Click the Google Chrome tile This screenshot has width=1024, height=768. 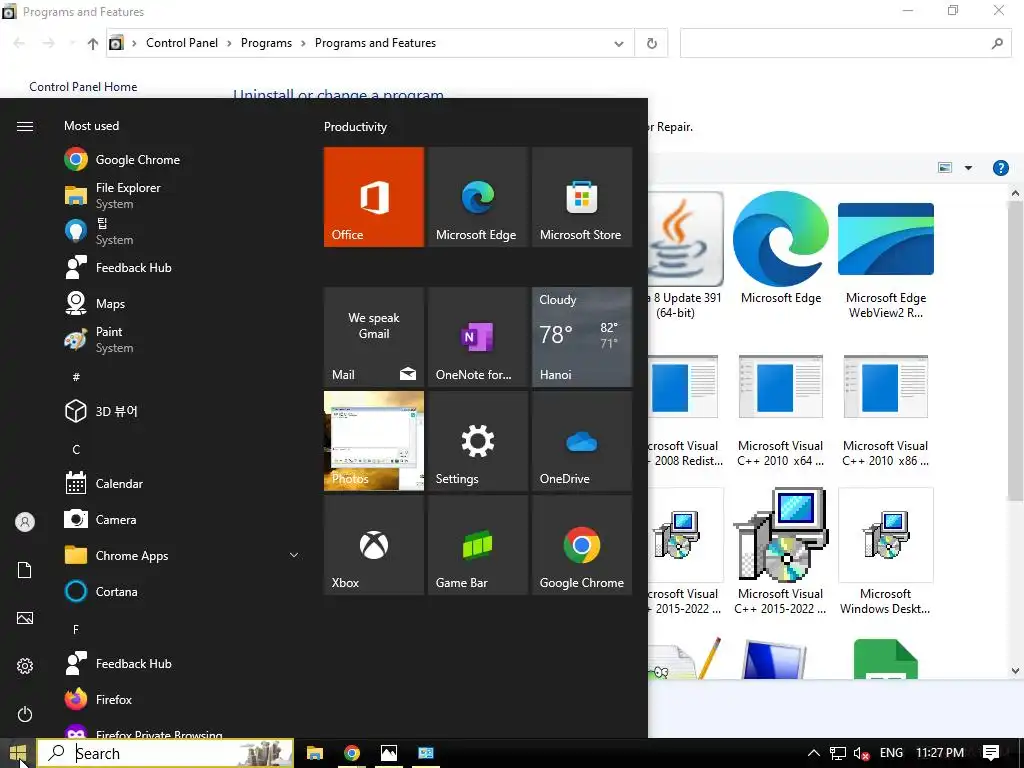click(582, 545)
